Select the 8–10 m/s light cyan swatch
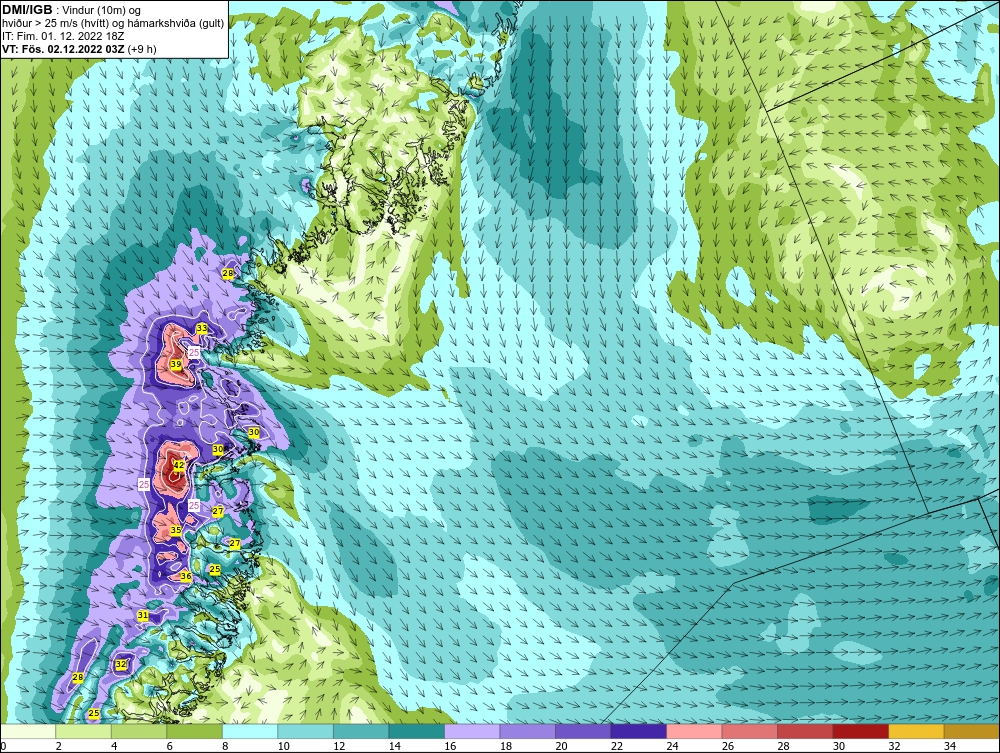The image size is (1000, 753). pos(250,731)
